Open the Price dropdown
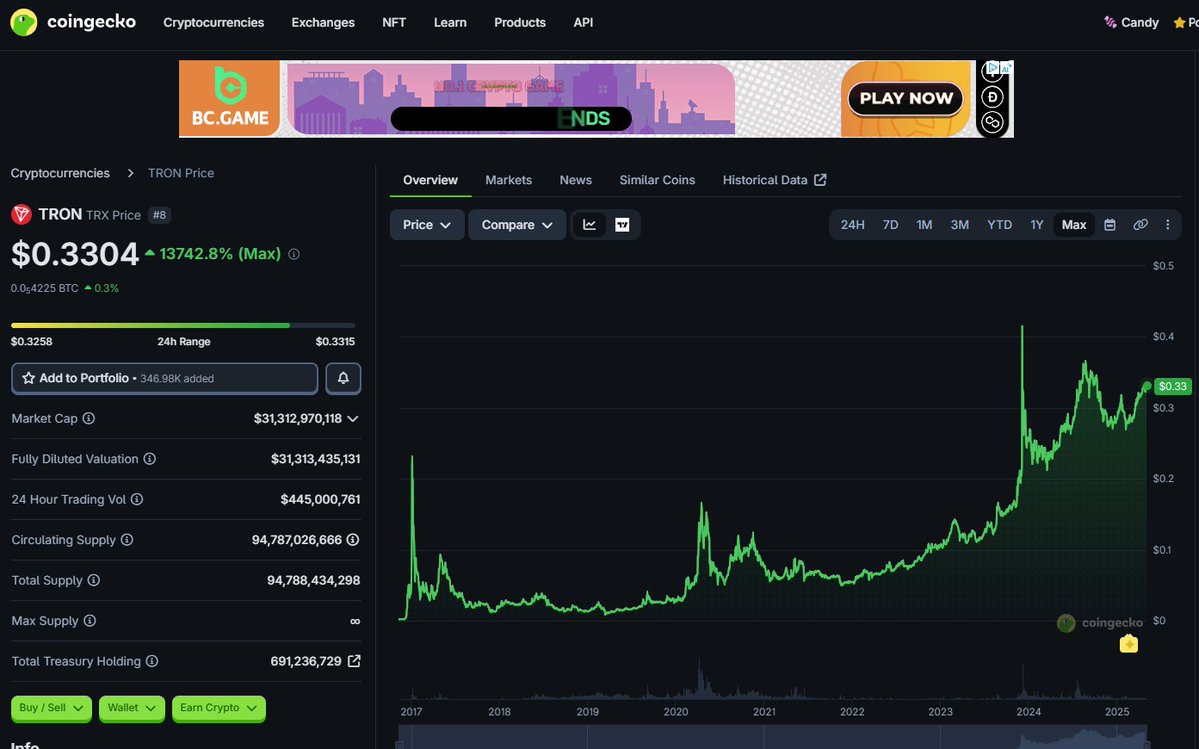Image resolution: width=1199 pixels, height=749 pixels. (x=427, y=225)
